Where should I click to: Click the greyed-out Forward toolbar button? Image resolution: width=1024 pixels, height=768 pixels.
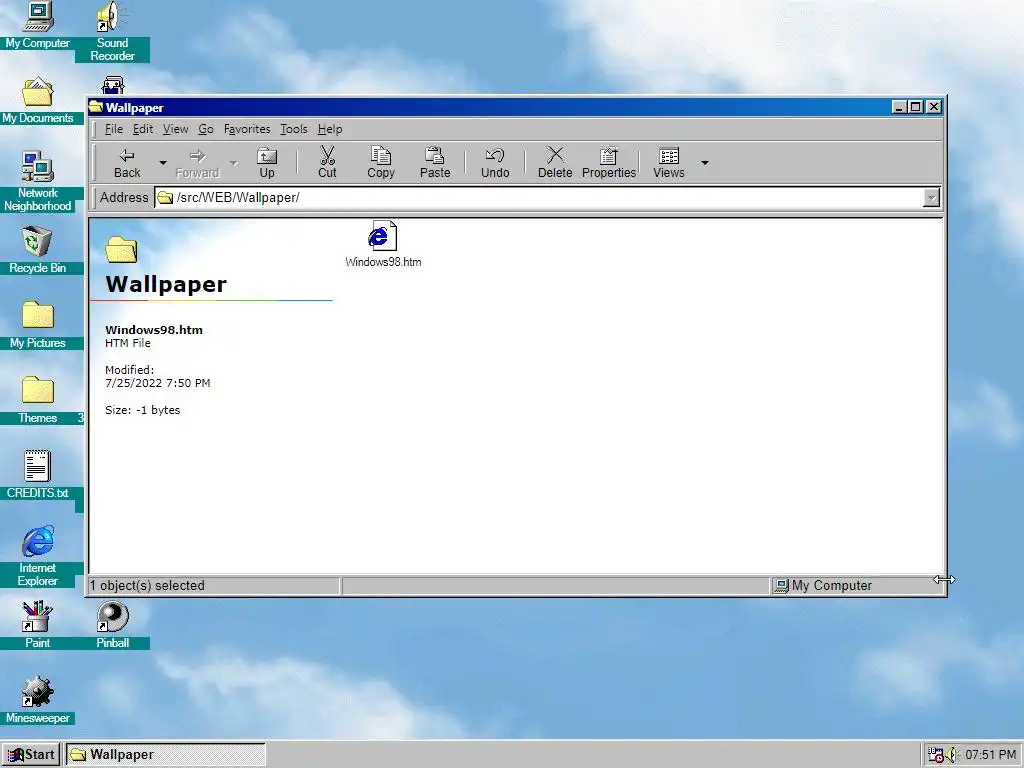point(197,163)
